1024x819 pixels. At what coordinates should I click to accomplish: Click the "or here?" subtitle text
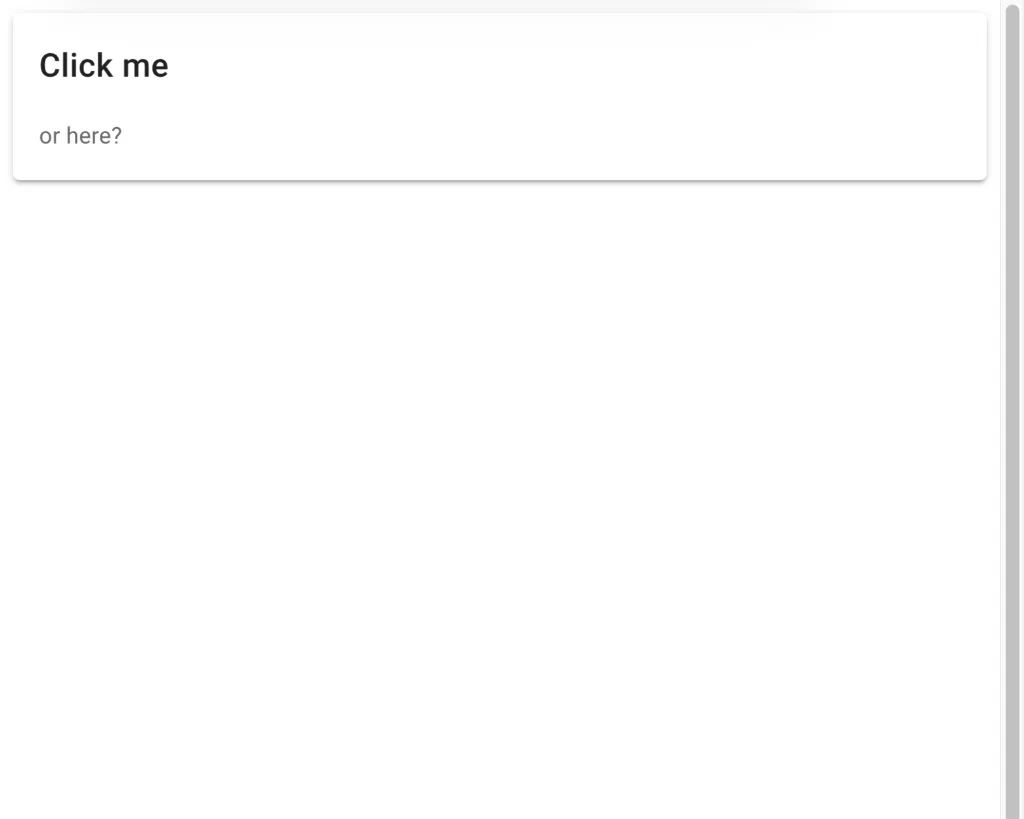(80, 136)
